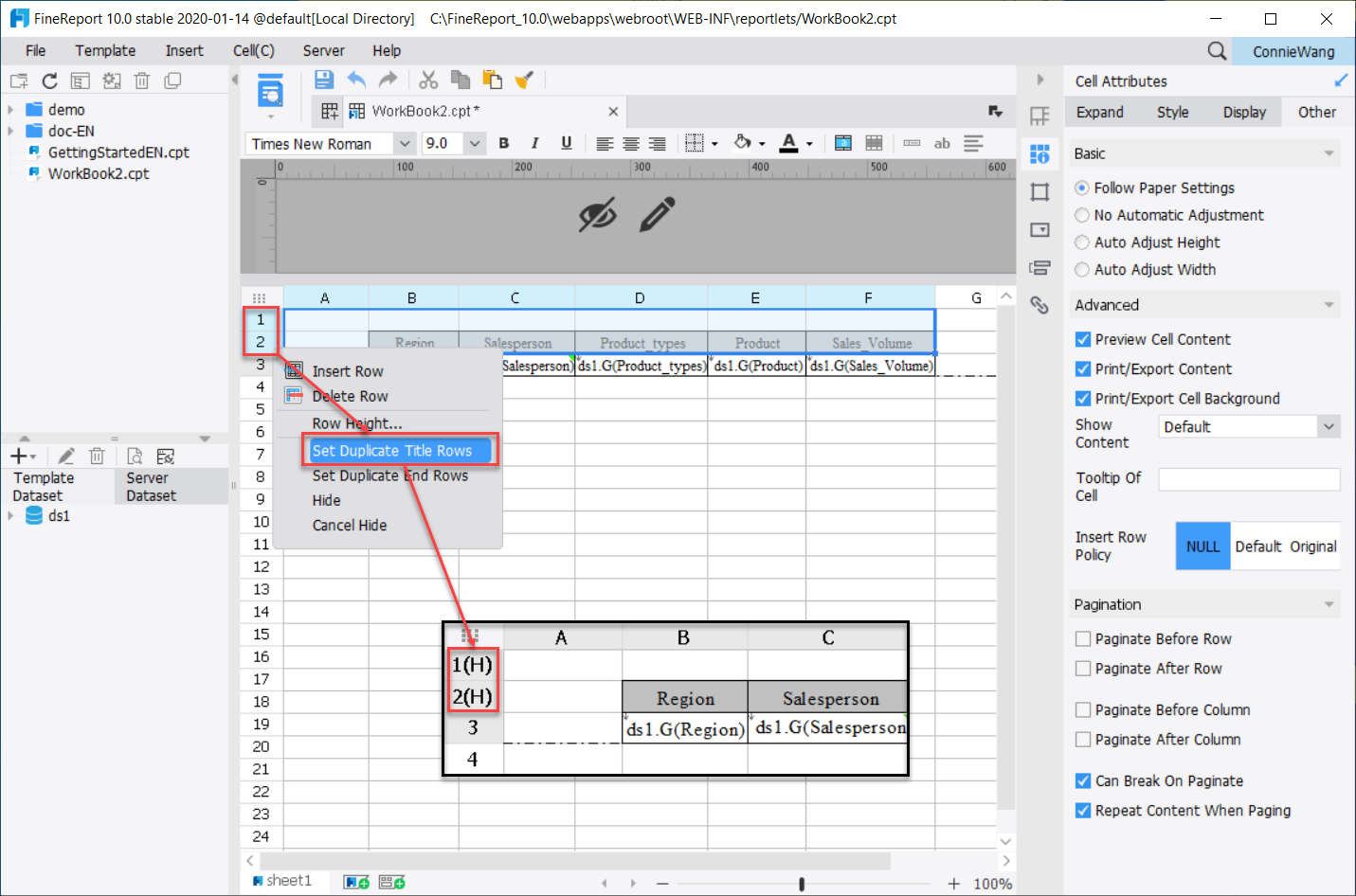This screenshot has height=896, width=1356.
Task: Uncheck Preview Cell Content
Action: pyautogui.click(x=1083, y=339)
